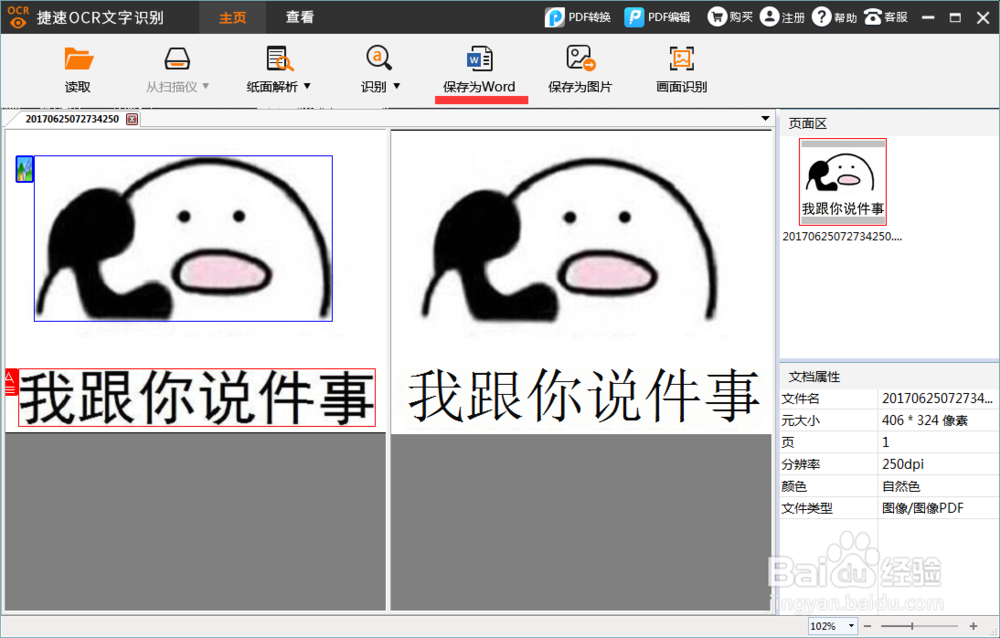Open the document tab list dropdown arrow
This screenshot has height=638, width=1000.
point(765,119)
